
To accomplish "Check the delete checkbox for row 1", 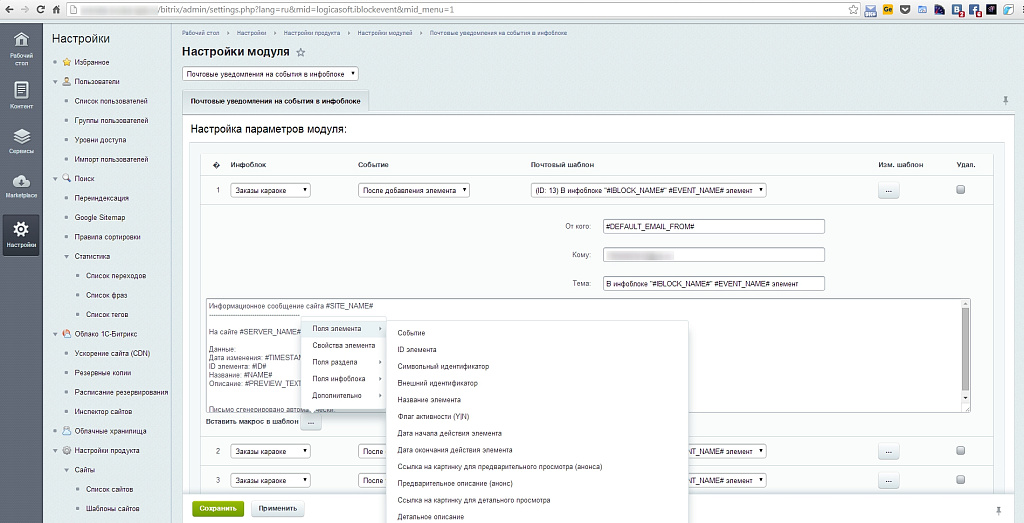I will point(961,189).
